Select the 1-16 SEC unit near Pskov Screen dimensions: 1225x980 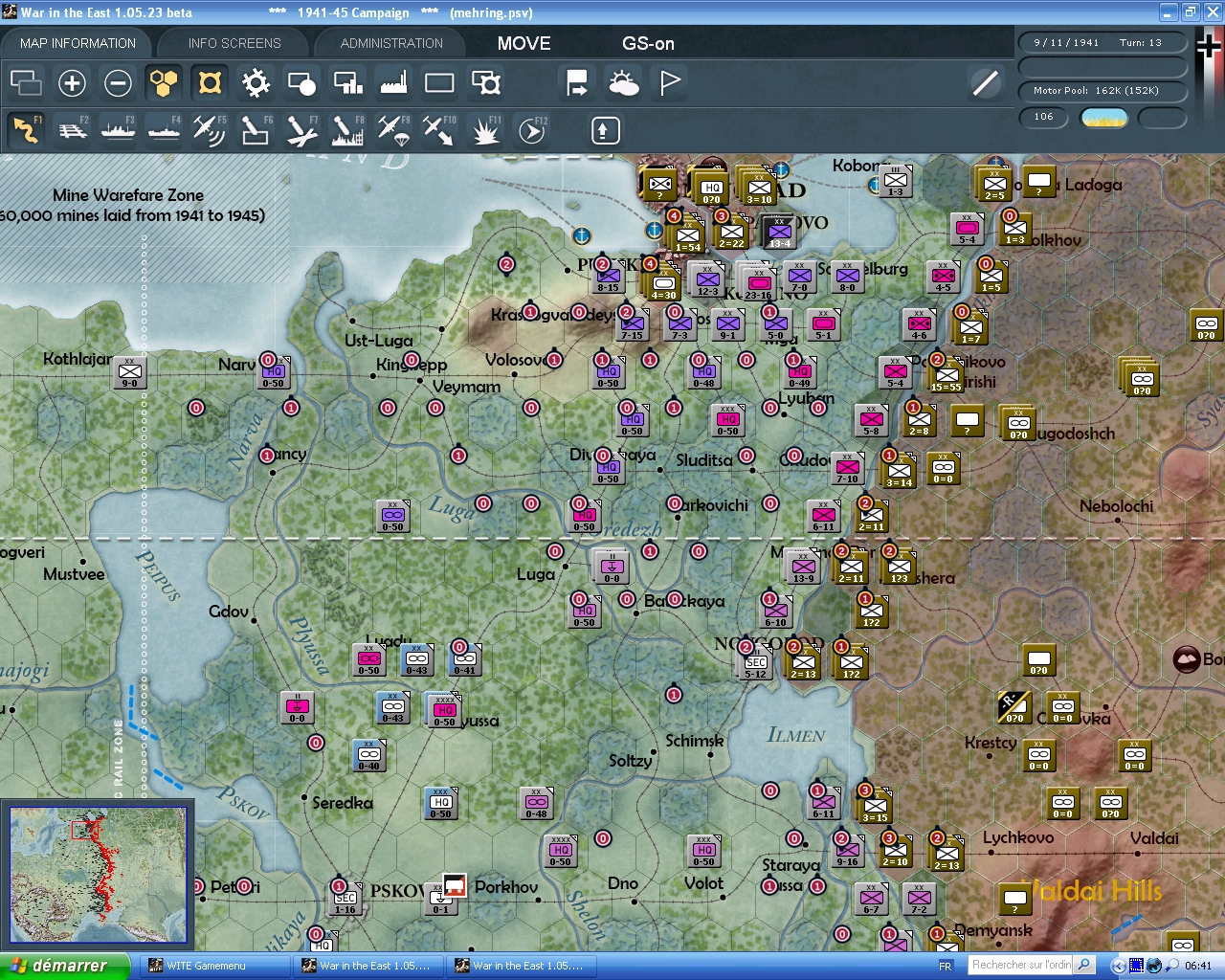[345, 898]
